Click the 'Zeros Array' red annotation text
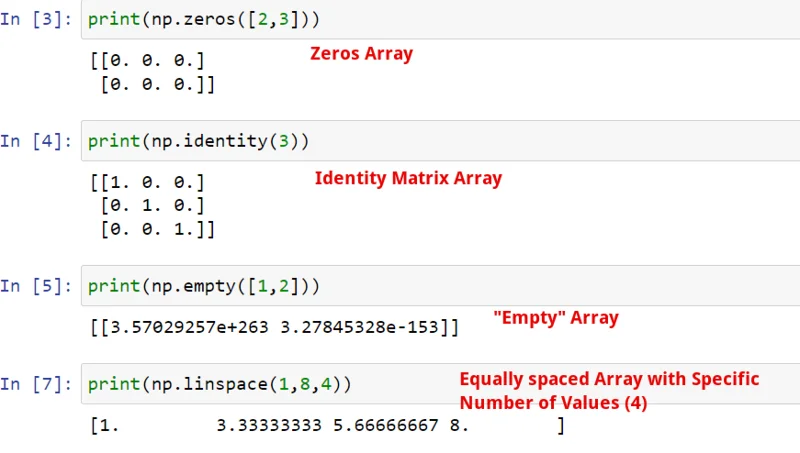 361,54
